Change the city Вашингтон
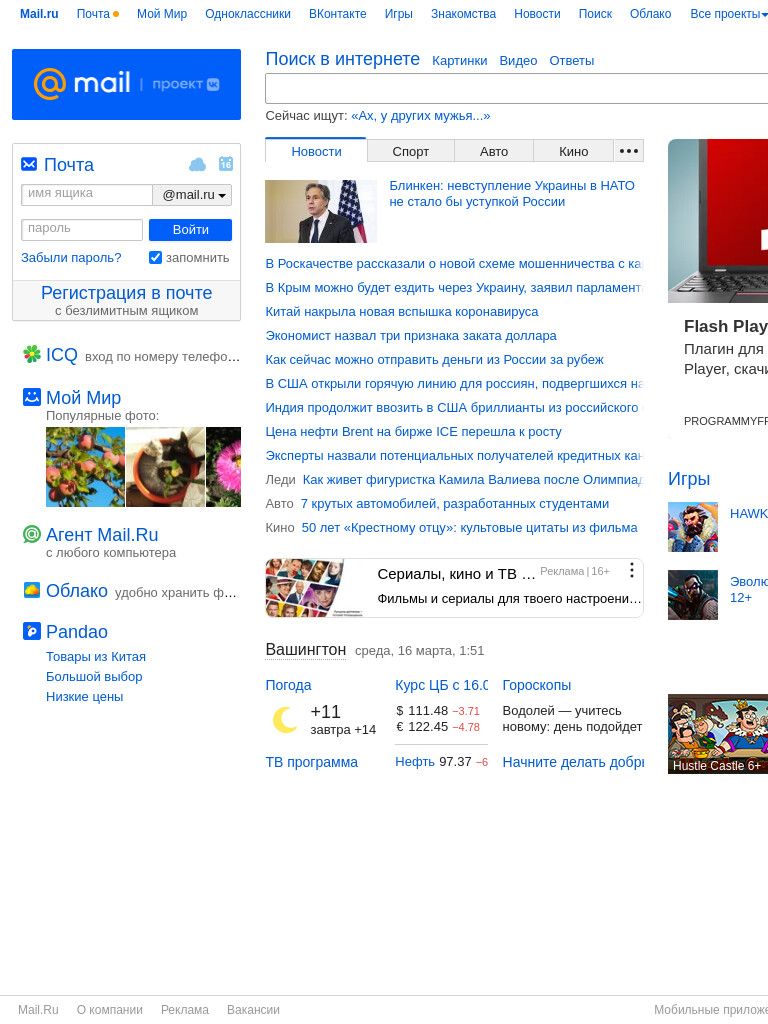Viewport: 768px width, 1024px height. [306, 650]
